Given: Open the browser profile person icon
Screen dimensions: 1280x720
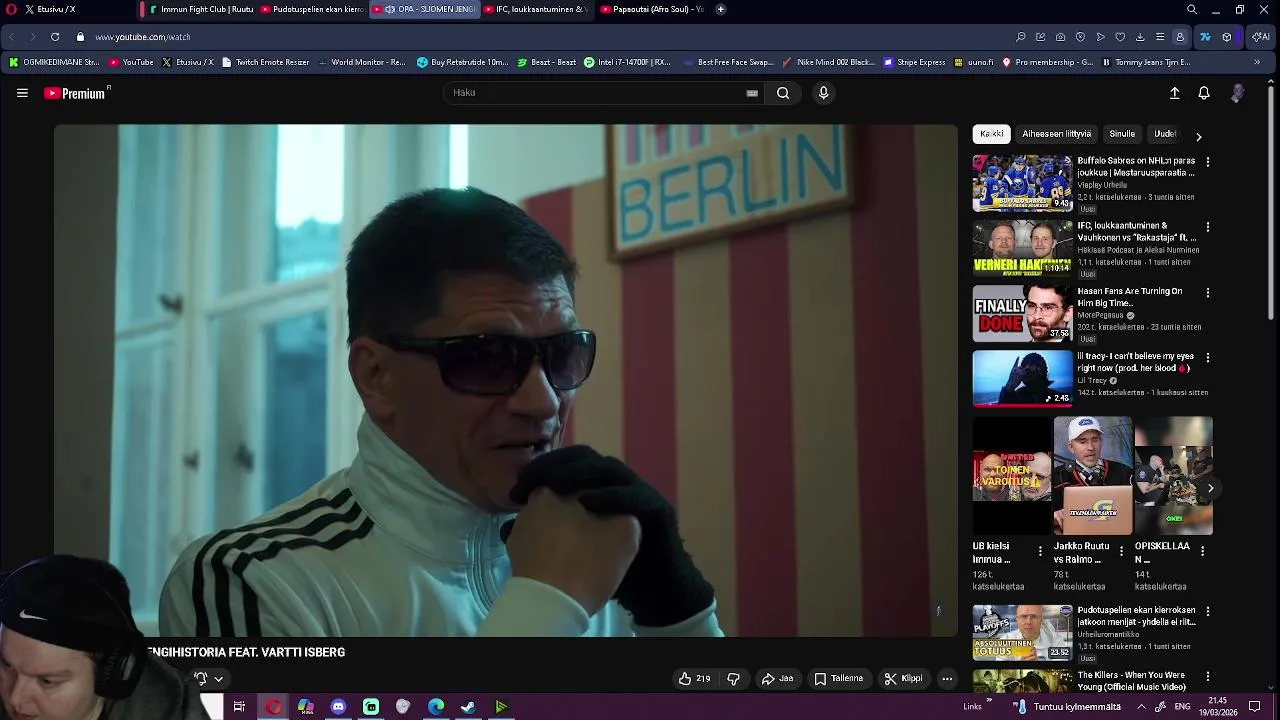Looking at the screenshot, I should click(x=1180, y=37).
